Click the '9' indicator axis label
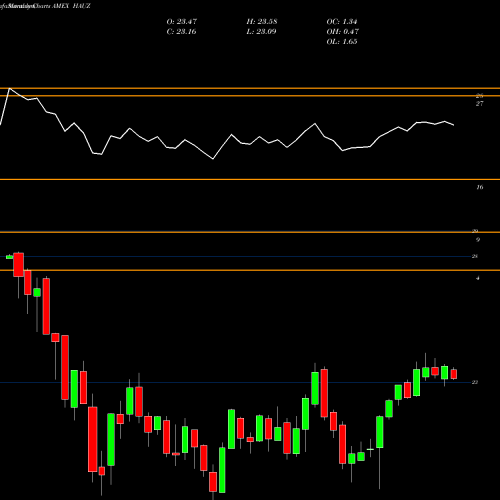This screenshot has width=500, height=500. click(478, 240)
